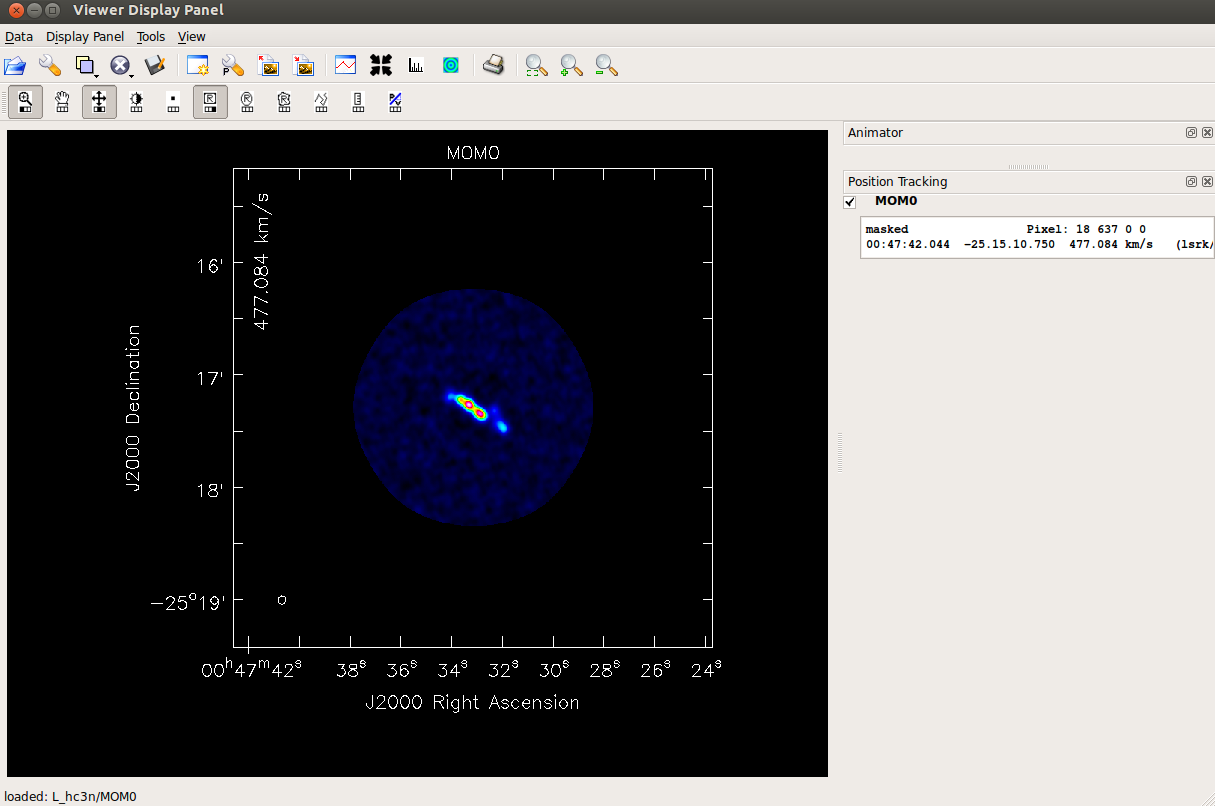The width and height of the screenshot is (1215, 806).
Task: Toggle the brightness/contrast mouse tool
Action: pos(136,102)
